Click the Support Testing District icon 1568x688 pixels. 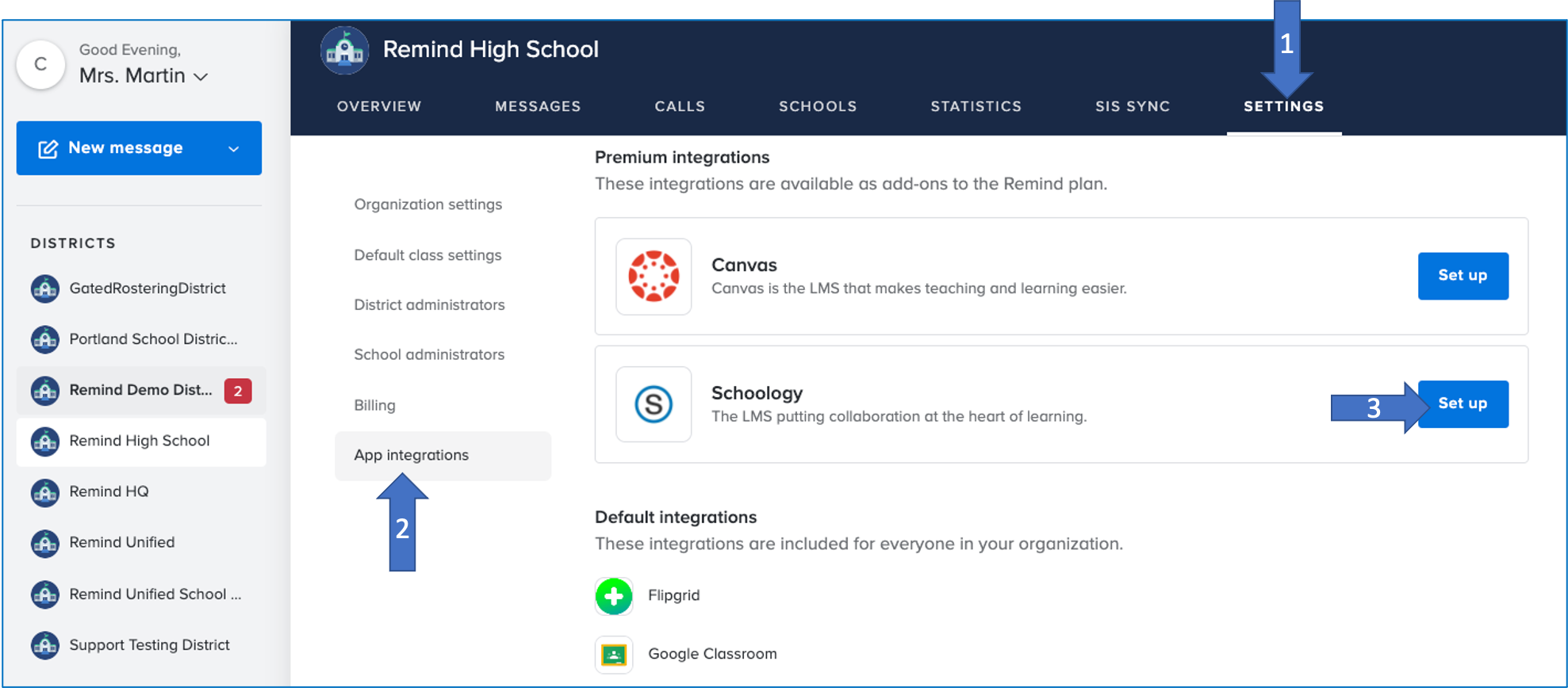click(45, 645)
